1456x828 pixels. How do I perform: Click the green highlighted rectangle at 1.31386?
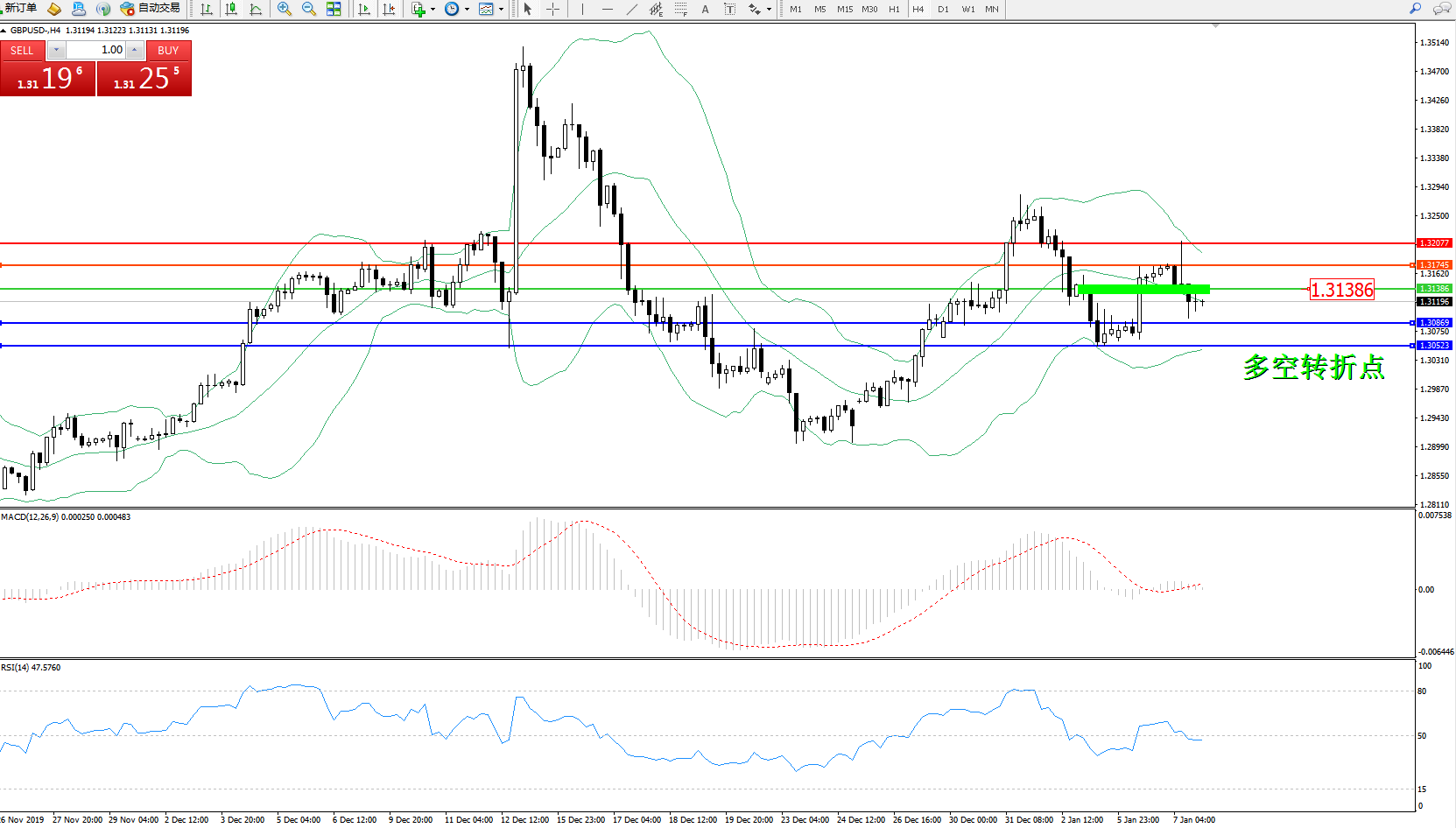tap(1143, 289)
